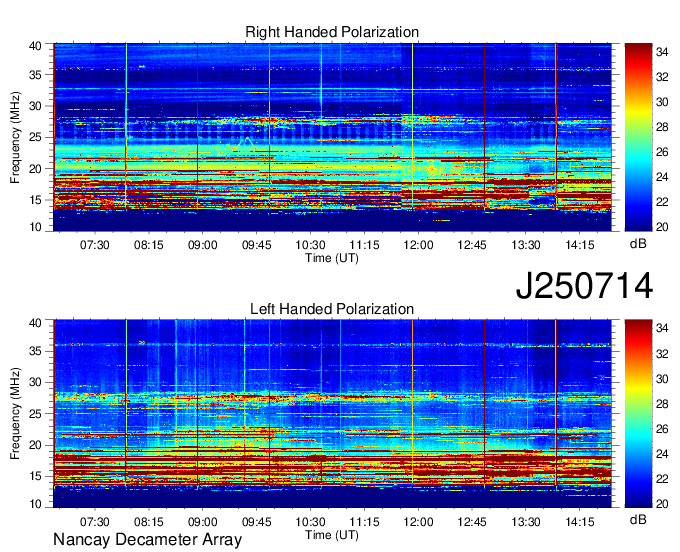Image resolution: width=680 pixels, height=552 pixels.
Task: Click 11:15 tick under right-handed plot
Action: 365,245
